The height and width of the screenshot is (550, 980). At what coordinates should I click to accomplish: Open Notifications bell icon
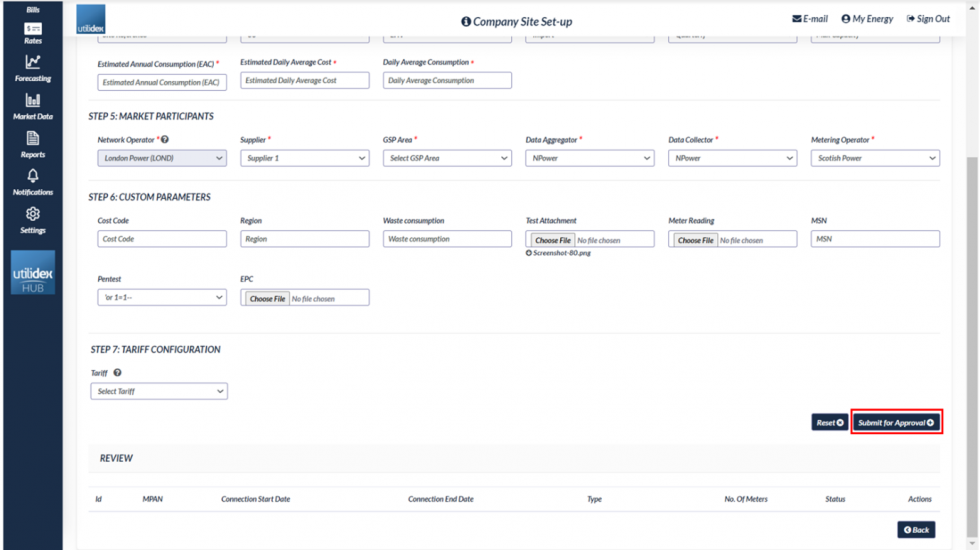[33, 181]
